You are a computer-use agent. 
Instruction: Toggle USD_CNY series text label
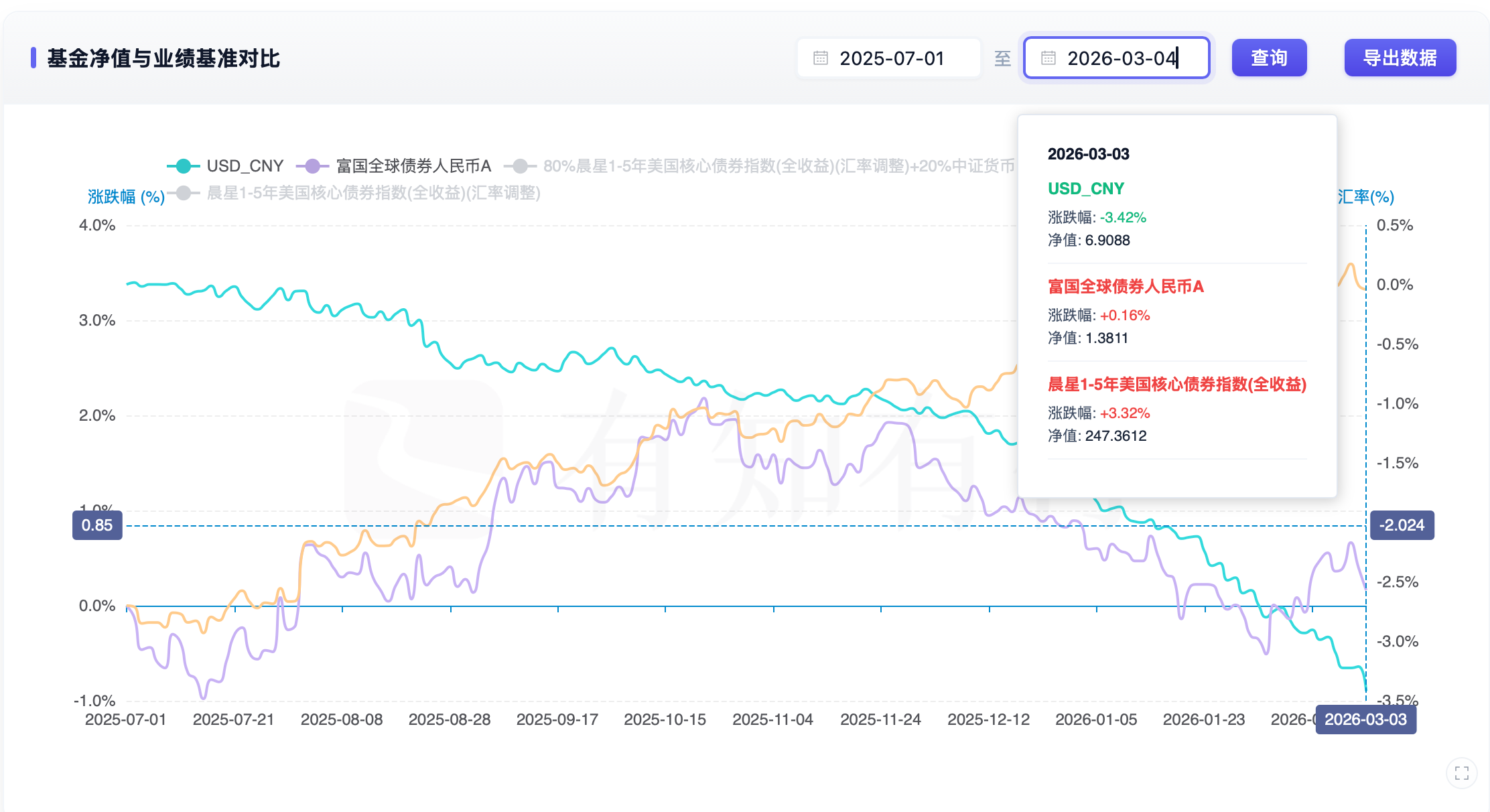tap(245, 165)
